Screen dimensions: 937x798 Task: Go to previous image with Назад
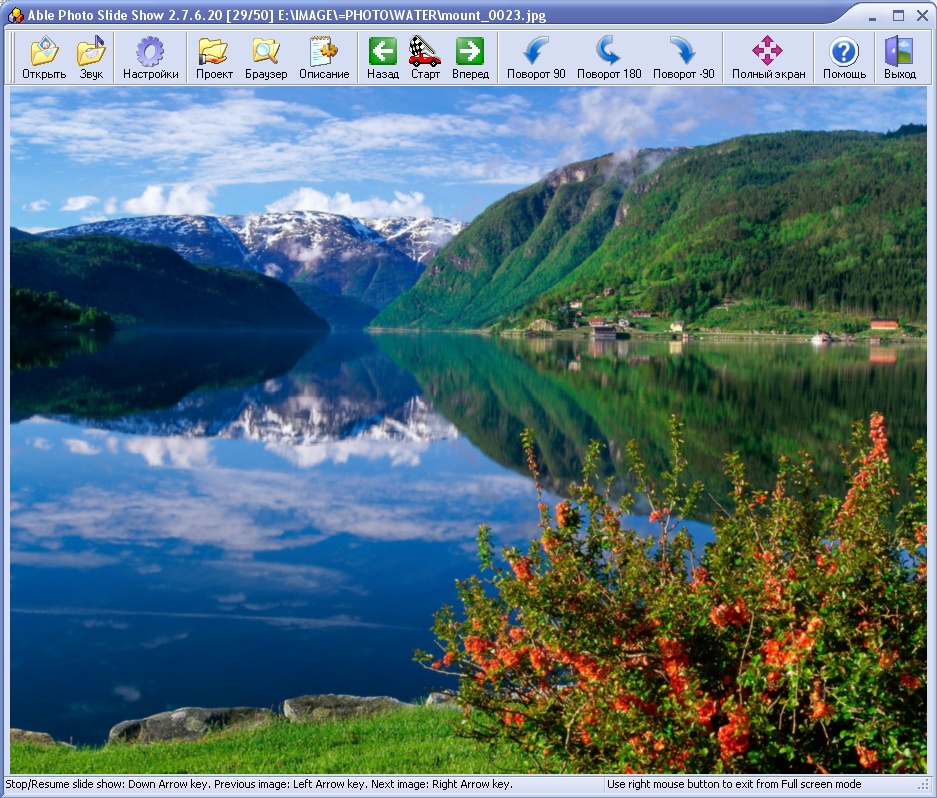(x=382, y=58)
